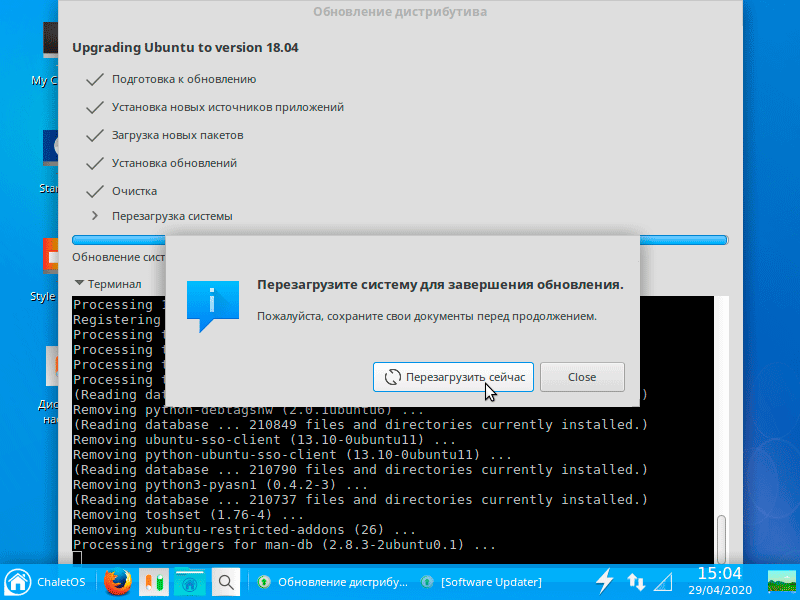Click the Перезагрузка системы step arrow

pyautogui.click(x=95, y=216)
